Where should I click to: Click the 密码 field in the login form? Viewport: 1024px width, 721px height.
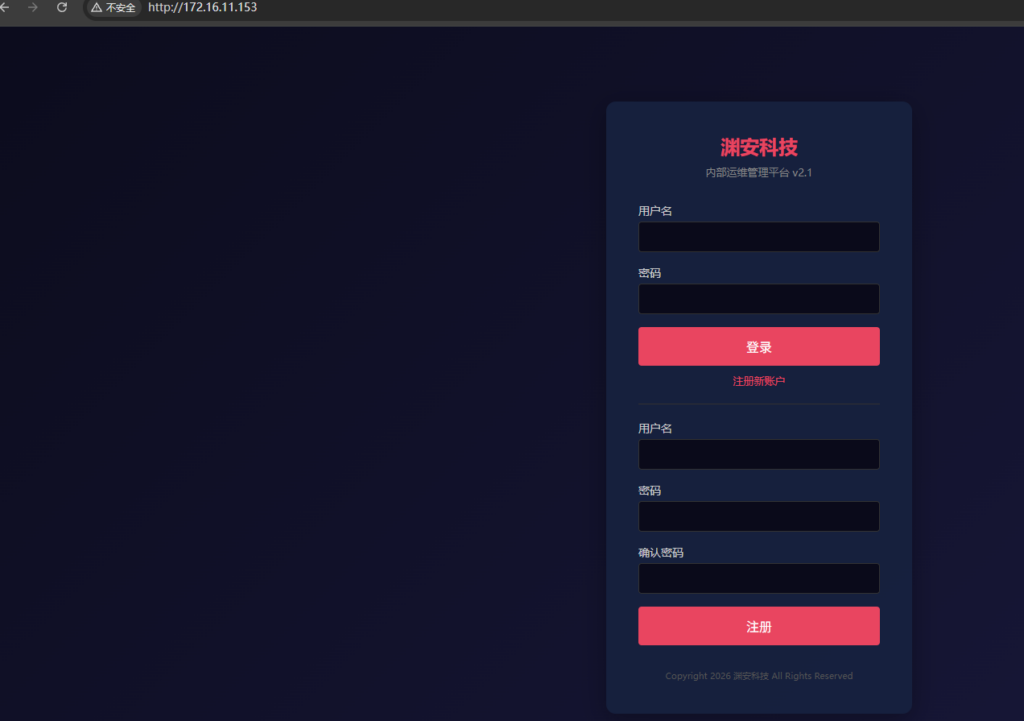point(758,299)
